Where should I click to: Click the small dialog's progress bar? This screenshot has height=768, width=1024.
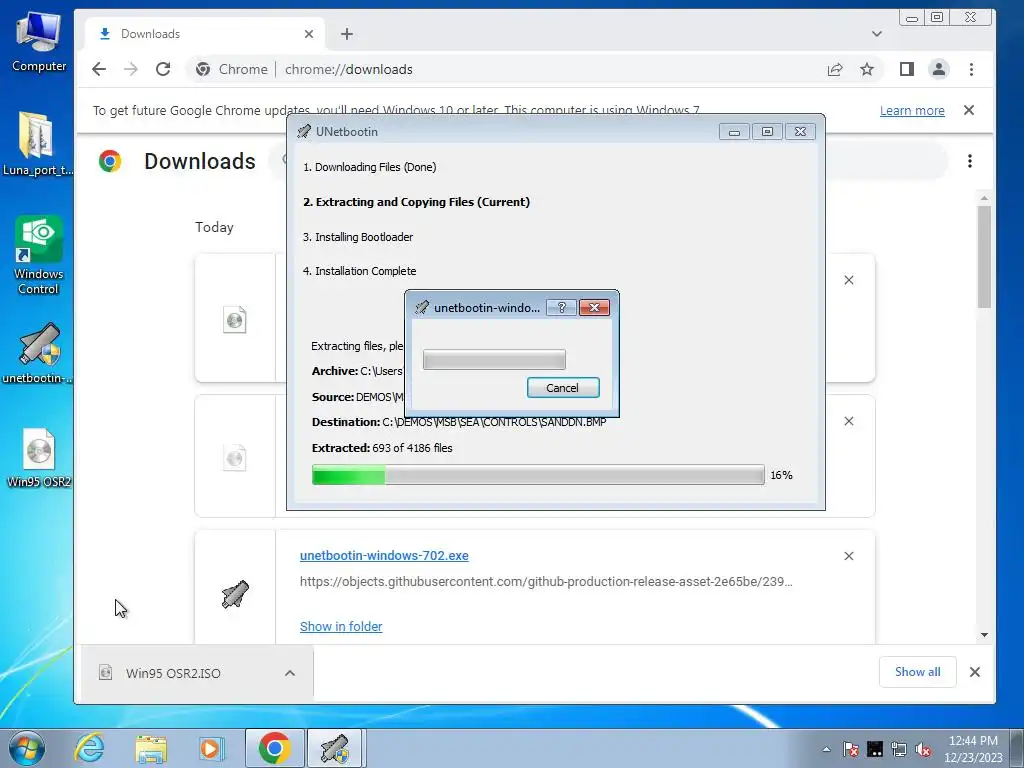(494, 359)
